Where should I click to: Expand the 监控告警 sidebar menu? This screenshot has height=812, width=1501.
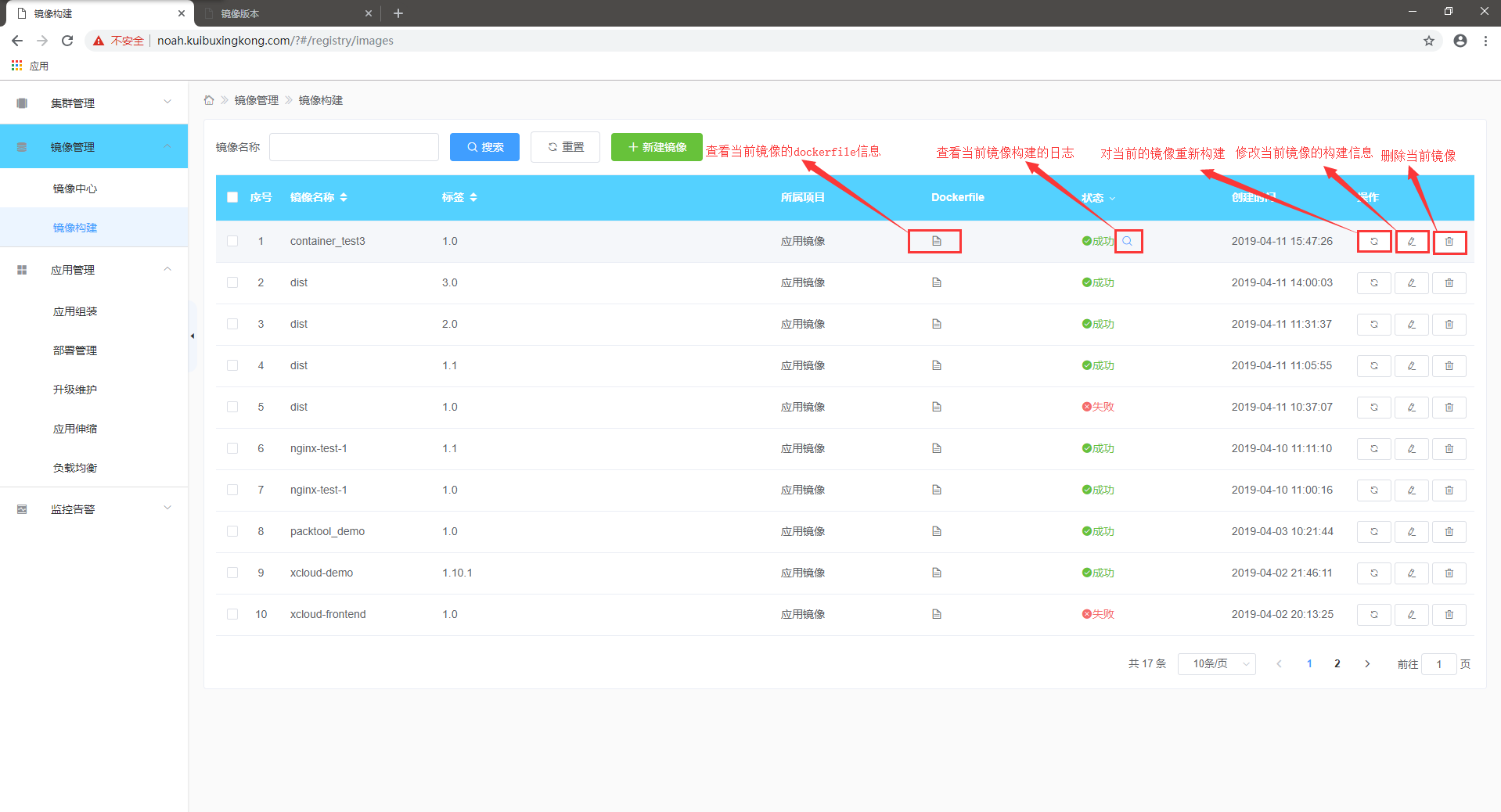pyautogui.click(x=94, y=509)
